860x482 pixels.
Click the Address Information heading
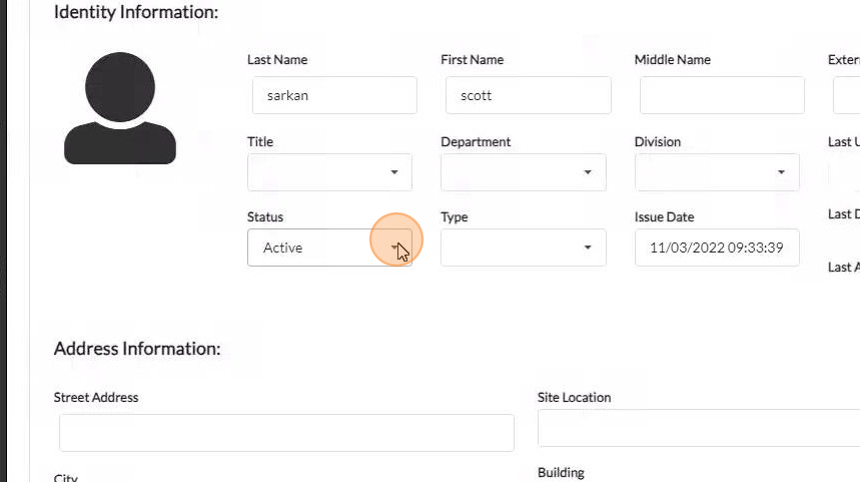click(x=137, y=349)
